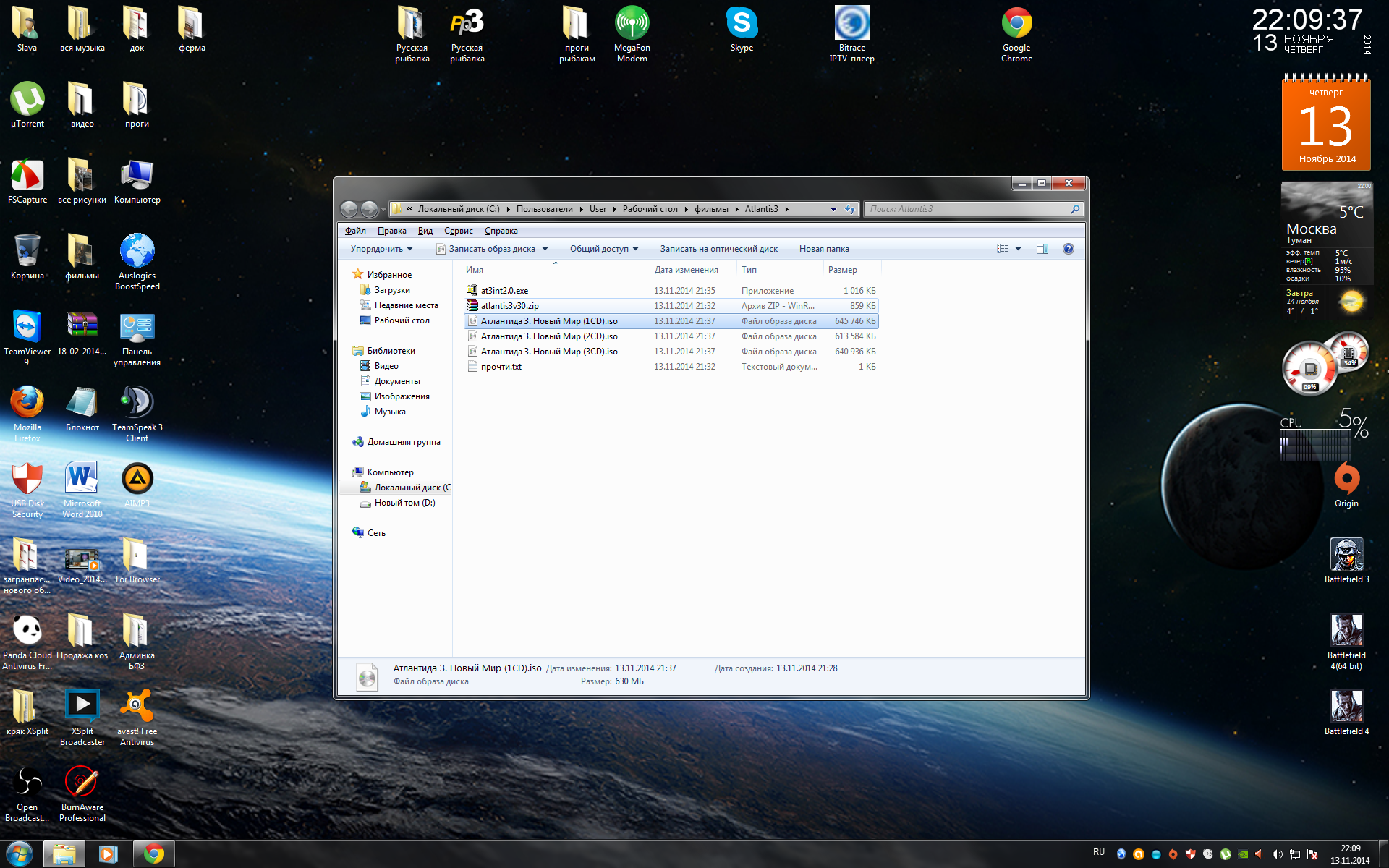
Task: Click the taskbar volume icon
Action: 1277,854
